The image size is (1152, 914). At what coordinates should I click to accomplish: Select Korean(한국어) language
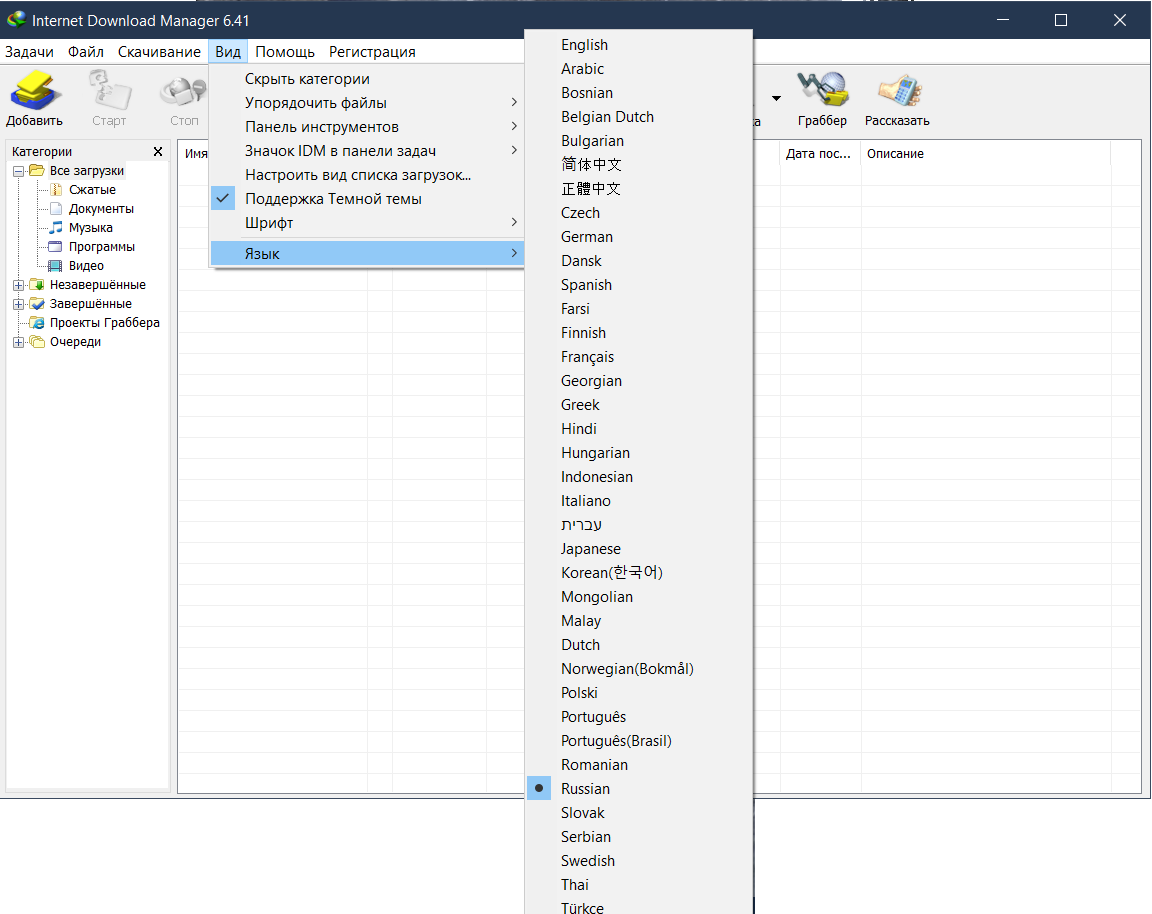coord(639,573)
